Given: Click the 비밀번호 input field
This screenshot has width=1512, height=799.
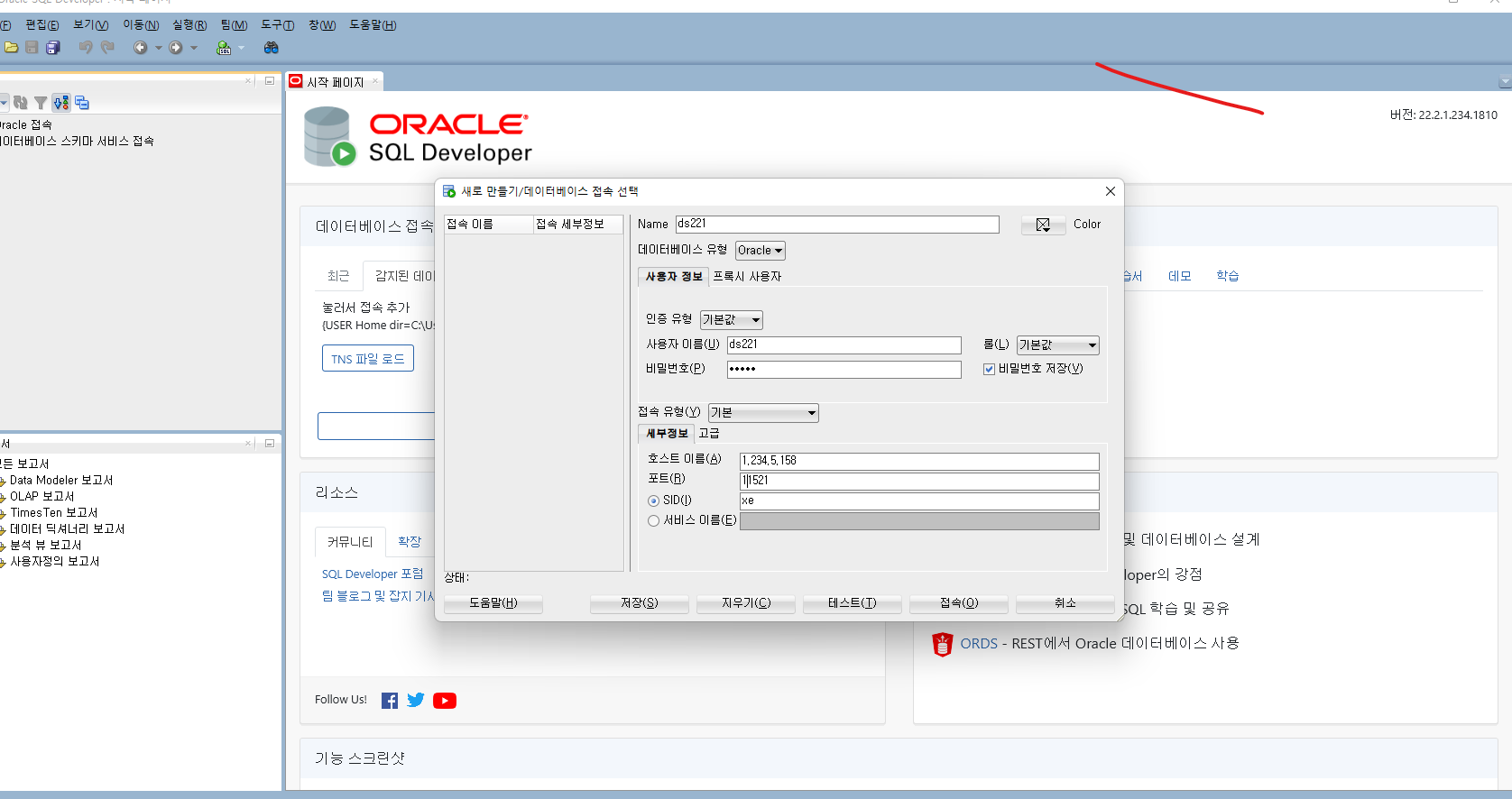Looking at the screenshot, I should point(844,370).
